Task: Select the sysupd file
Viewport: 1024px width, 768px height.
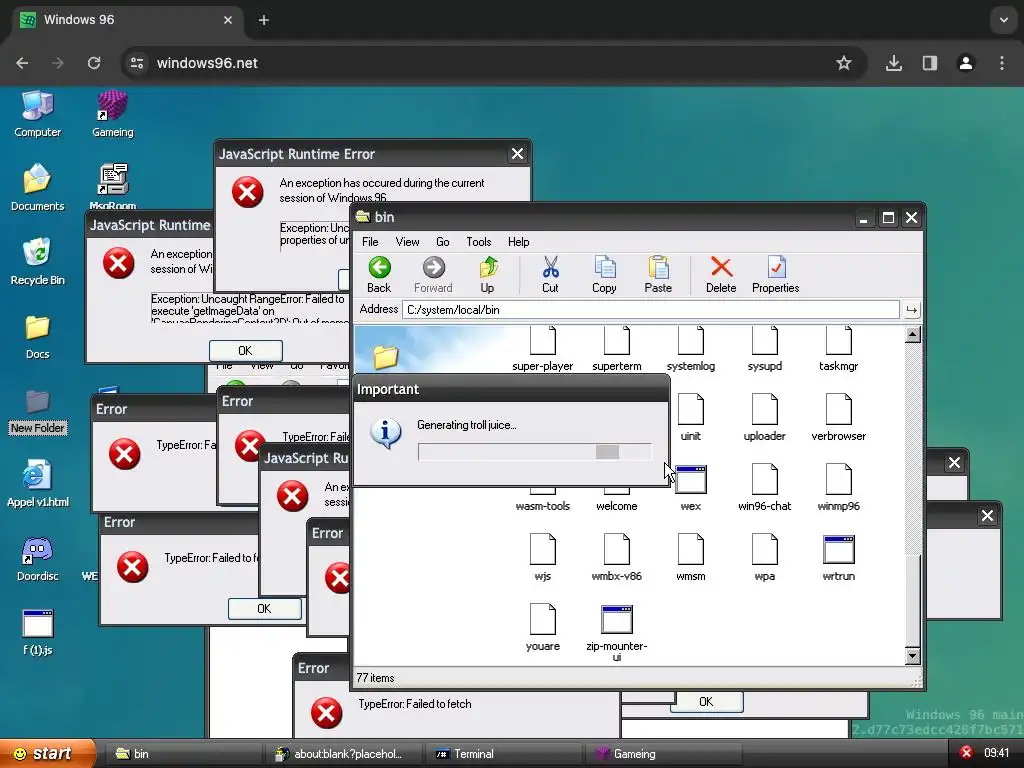Action: click(765, 349)
